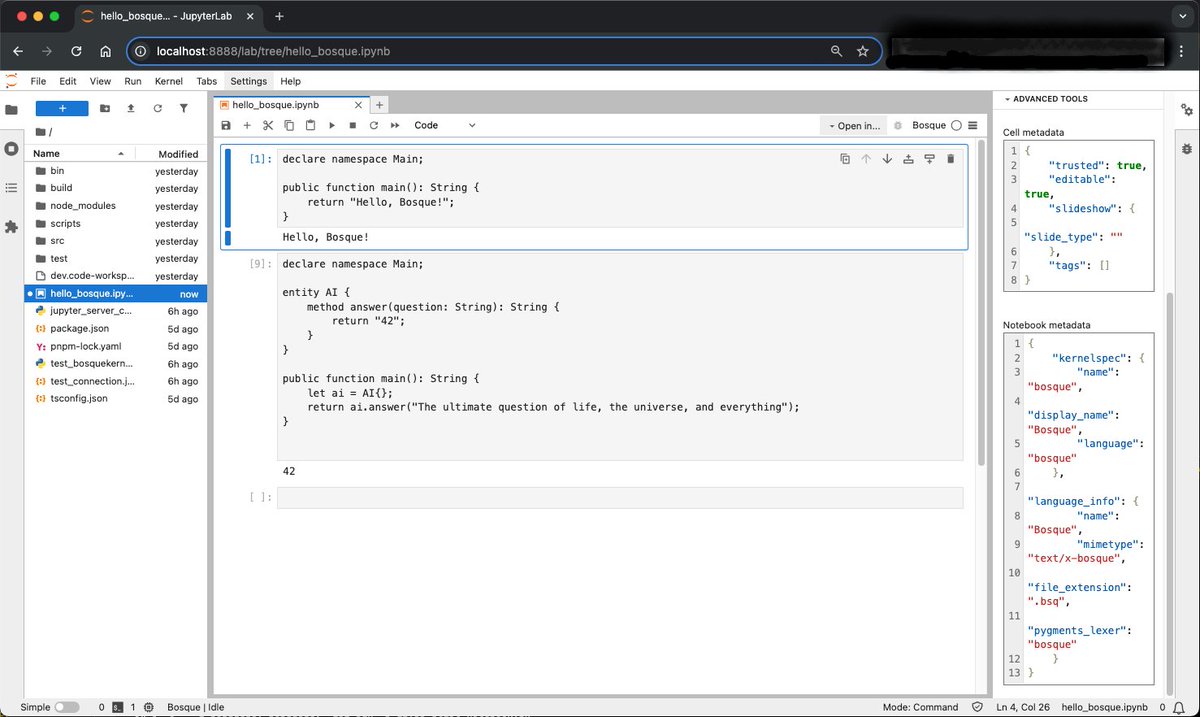Insert a cell above the active cell

(908, 158)
